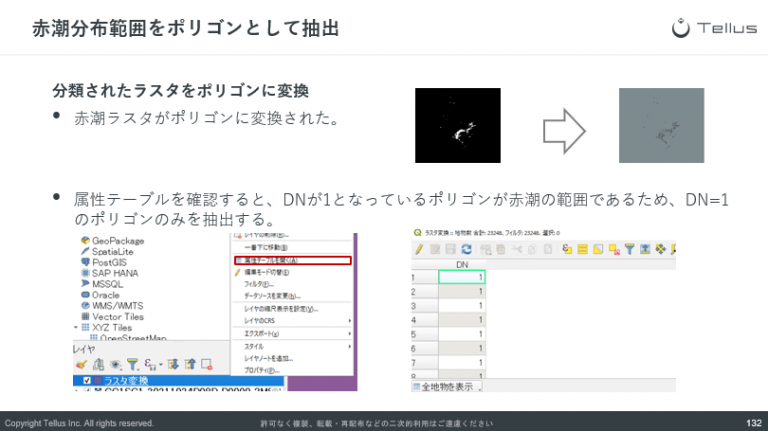Open the 全地物を表示 filter dropdown
The image size is (768, 431).
pyautogui.click(x=447, y=386)
